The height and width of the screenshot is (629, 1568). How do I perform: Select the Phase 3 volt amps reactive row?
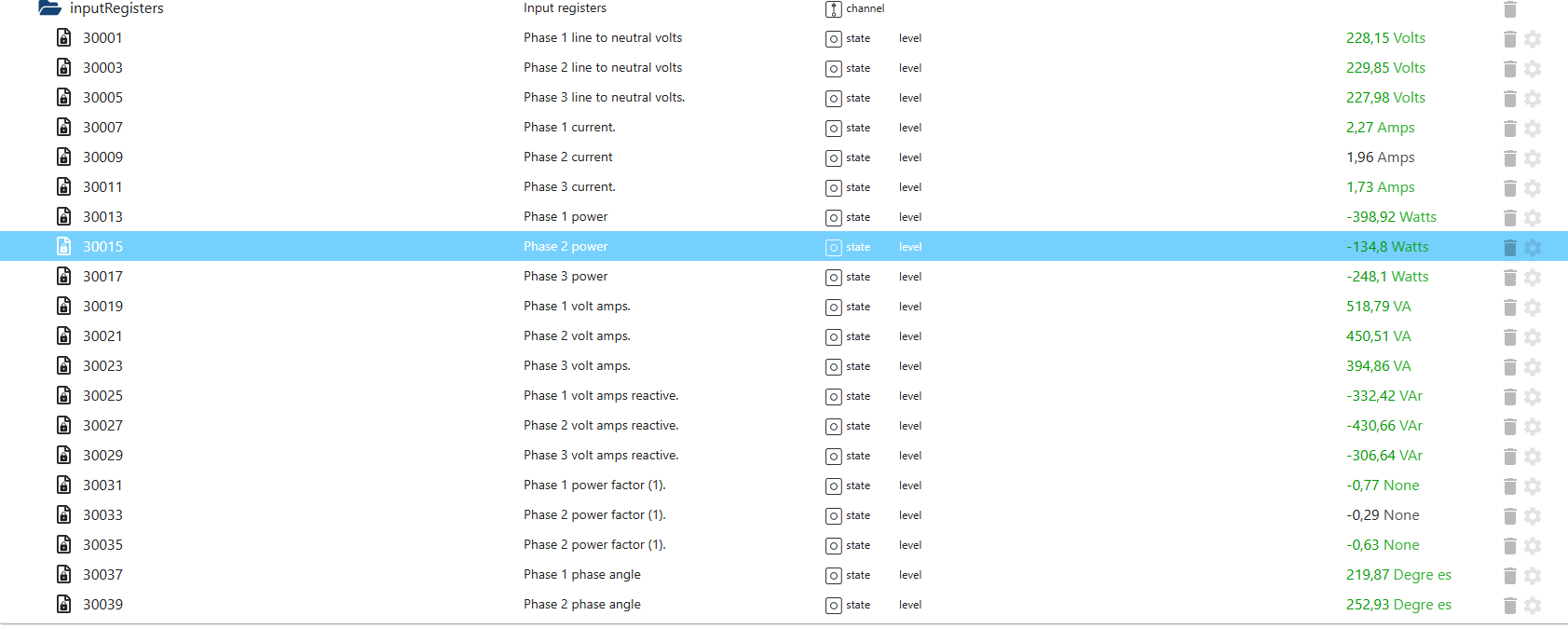tap(600, 456)
